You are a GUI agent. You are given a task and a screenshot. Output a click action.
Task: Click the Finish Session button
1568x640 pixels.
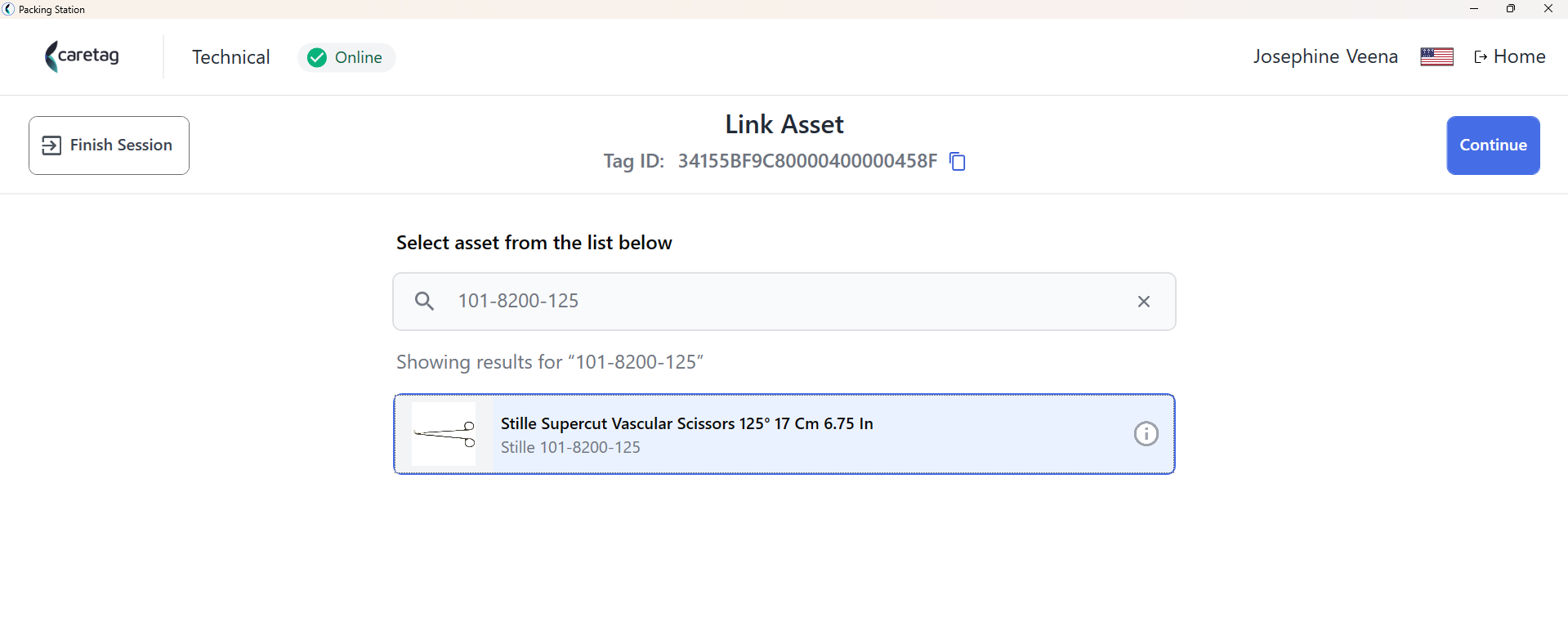[109, 145]
